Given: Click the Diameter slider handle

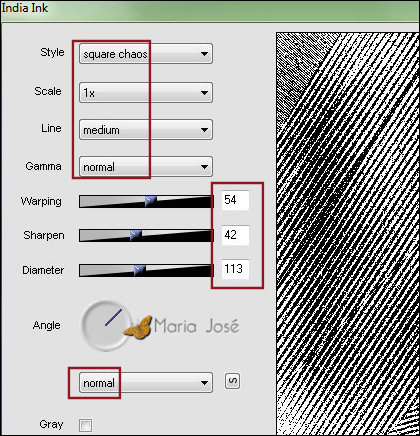Looking at the screenshot, I should [x=139, y=270].
